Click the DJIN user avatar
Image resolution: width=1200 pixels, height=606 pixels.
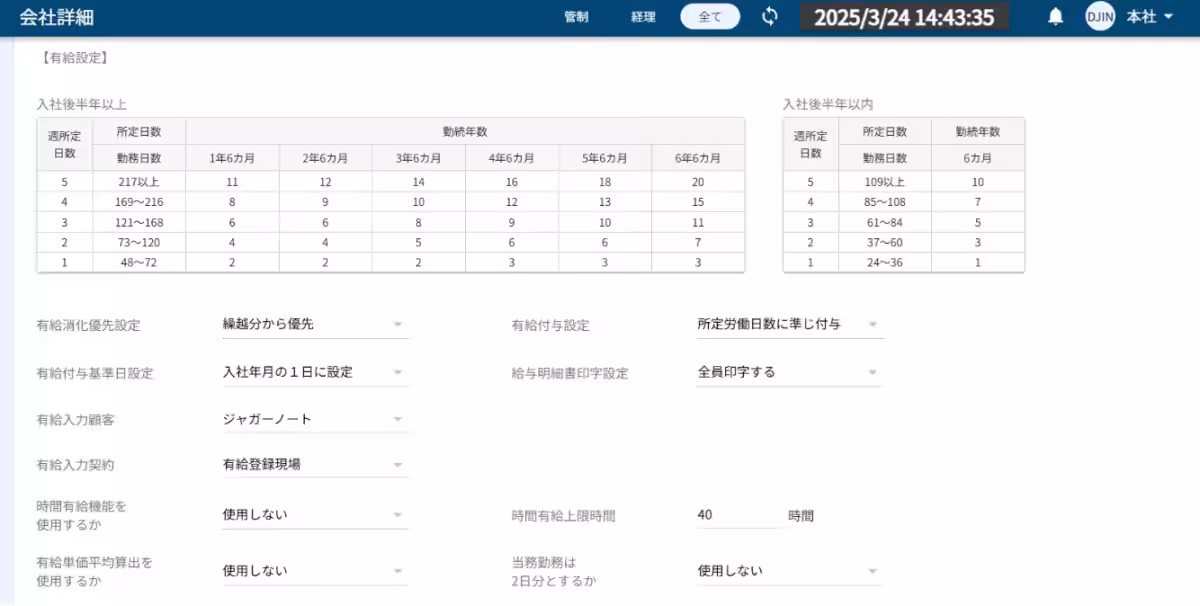point(1100,16)
